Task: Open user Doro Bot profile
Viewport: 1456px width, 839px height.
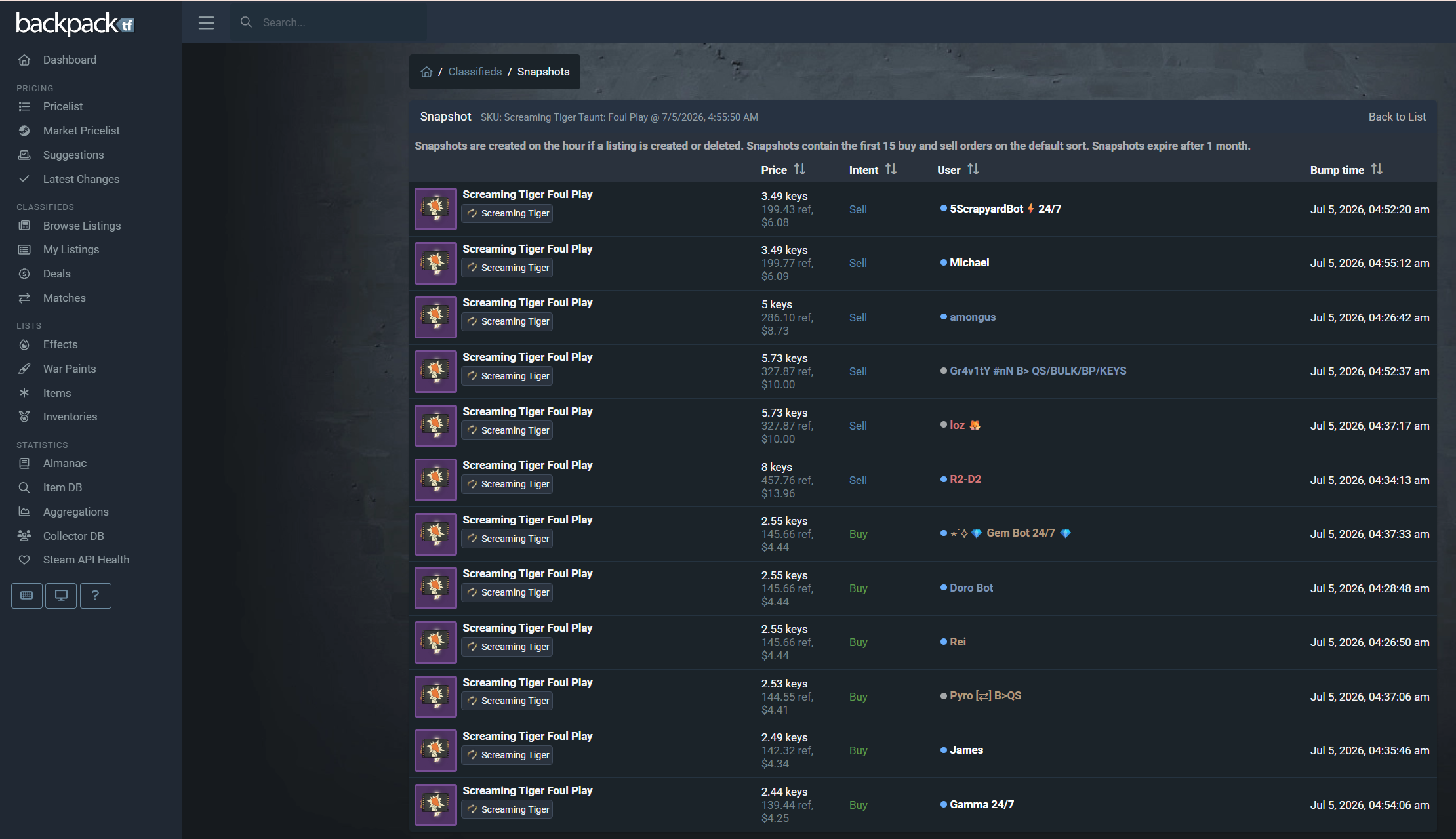Action: click(971, 588)
